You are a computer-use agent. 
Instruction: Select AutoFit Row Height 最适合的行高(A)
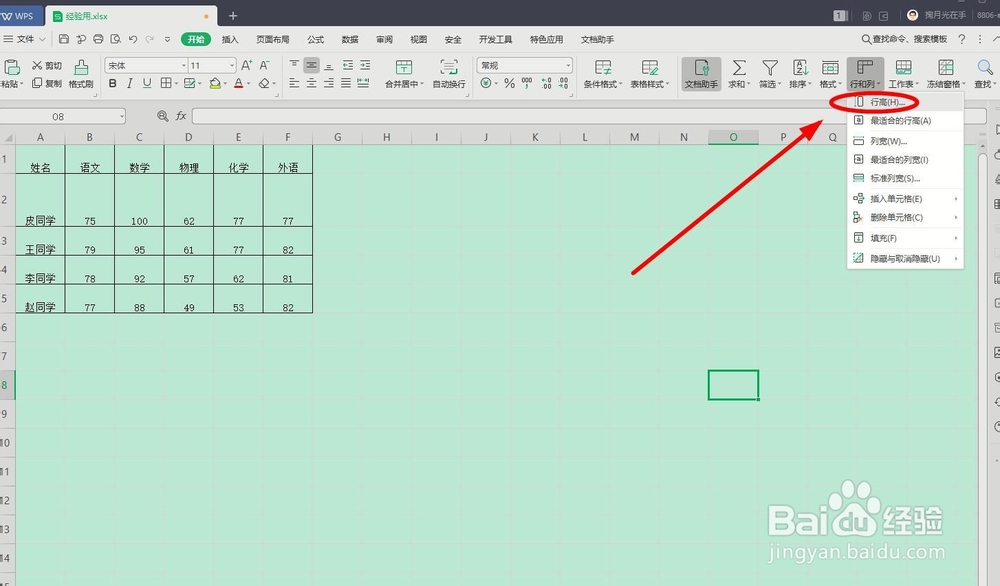pyautogui.click(x=905, y=121)
